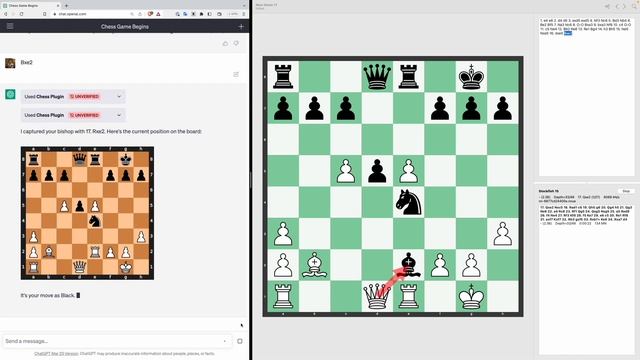Give thumbs up to previous response
This screenshot has width=640, height=360.
tap(225, 43)
